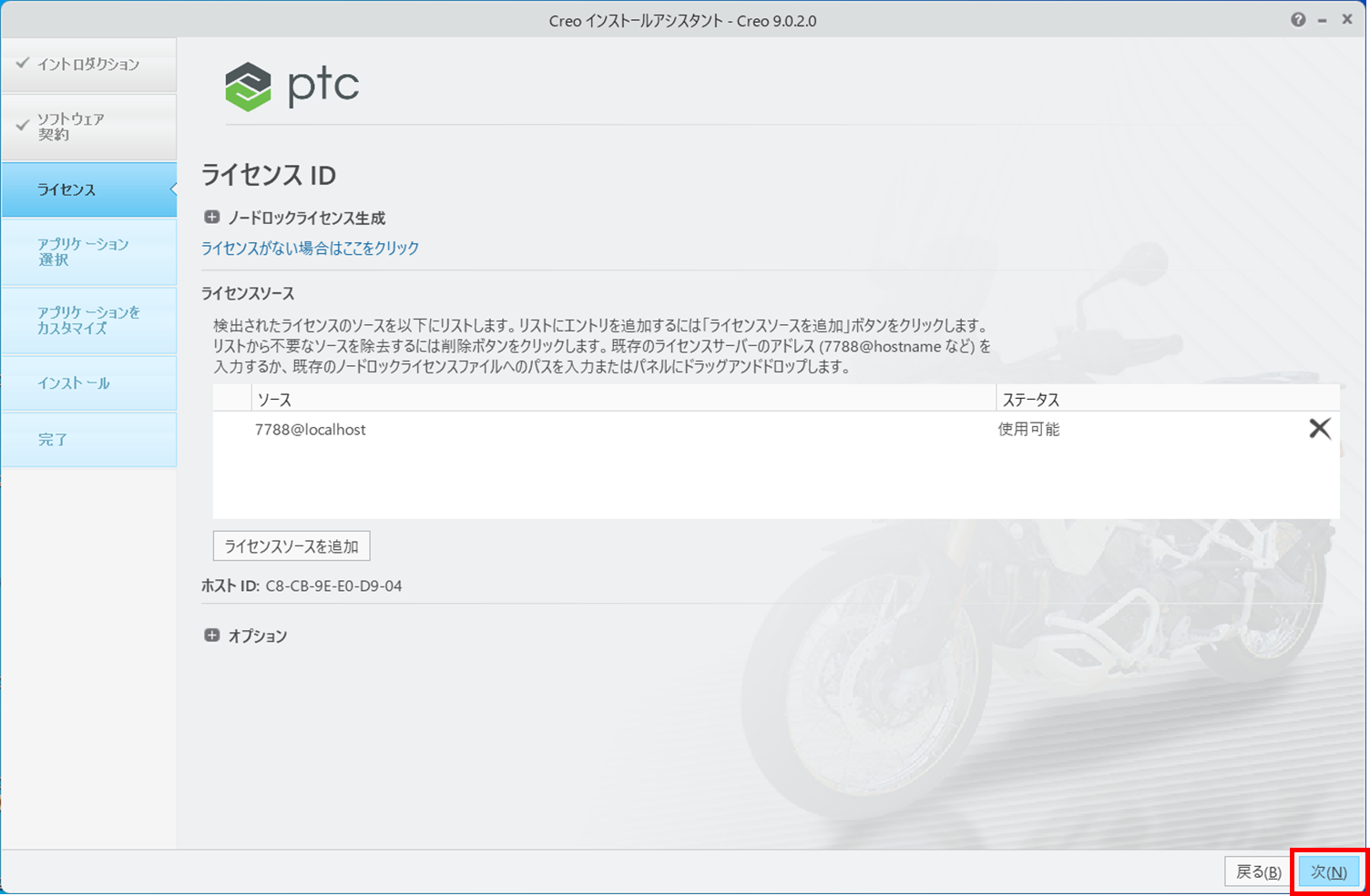Select the 完了 step
The height and width of the screenshot is (896, 1370).
[88, 440]
